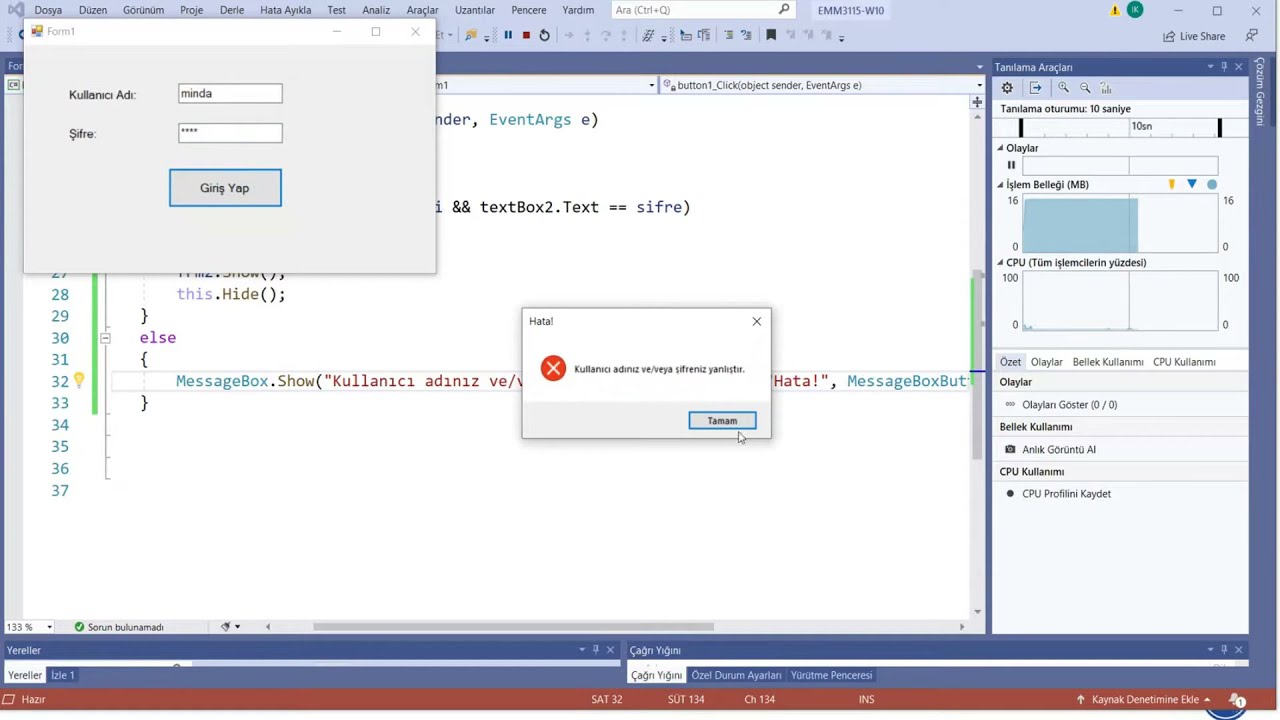Collapse the Olaylar section triangle
1280x720 pixels.
pos(1000,148)
